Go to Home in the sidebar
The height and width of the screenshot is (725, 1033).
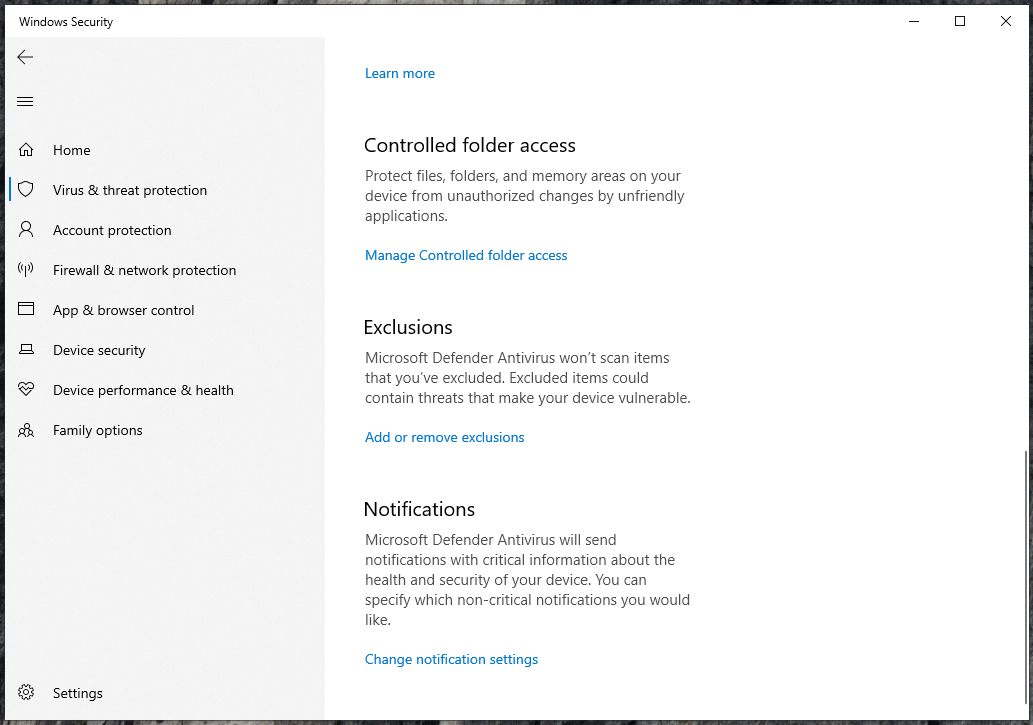pyautogui.click(x=72, y=150)
